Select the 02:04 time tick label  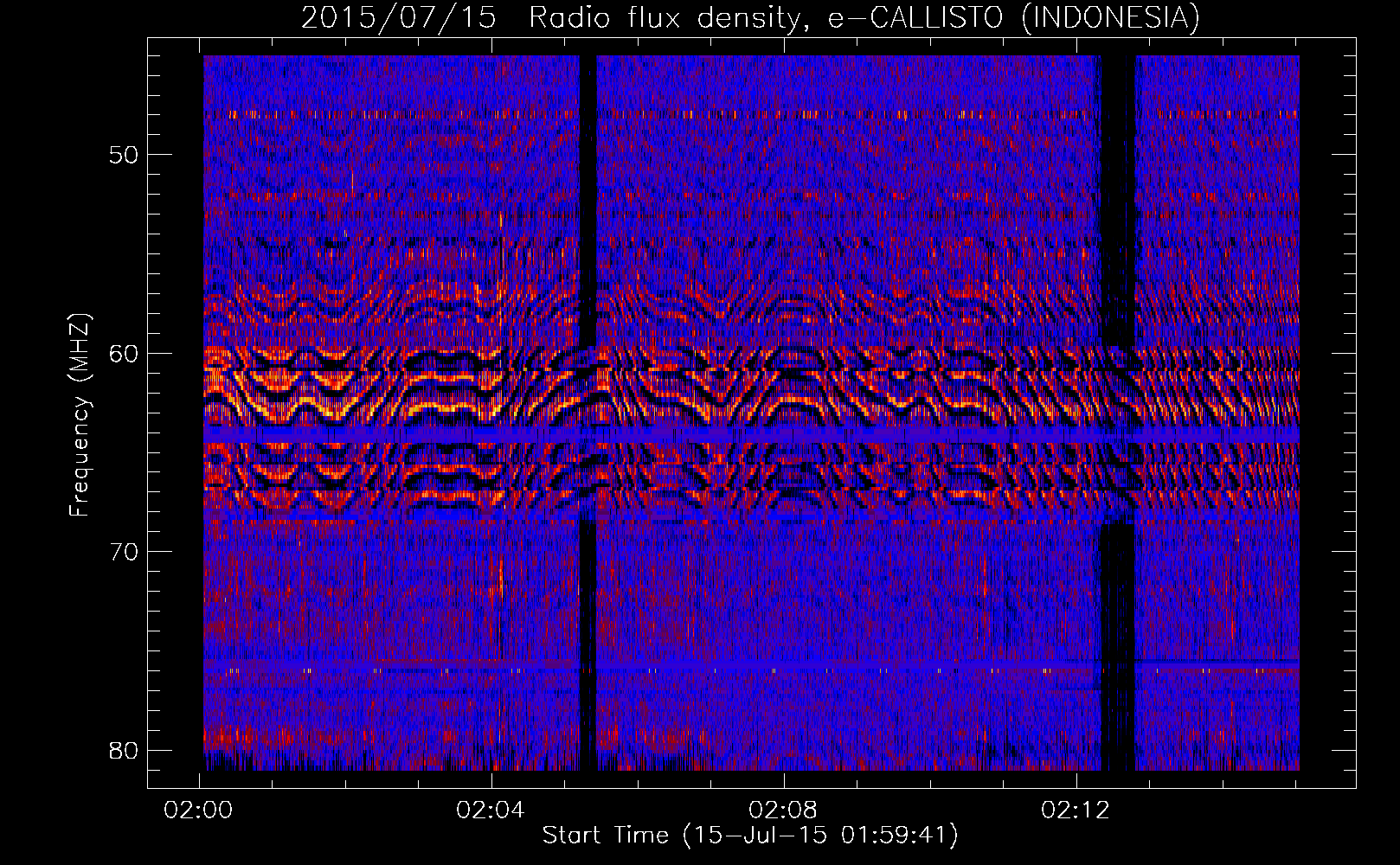coord(491,810)
